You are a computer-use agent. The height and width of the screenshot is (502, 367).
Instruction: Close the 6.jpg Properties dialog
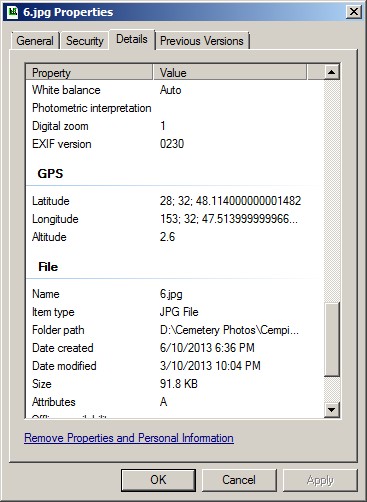coord(354,12)
